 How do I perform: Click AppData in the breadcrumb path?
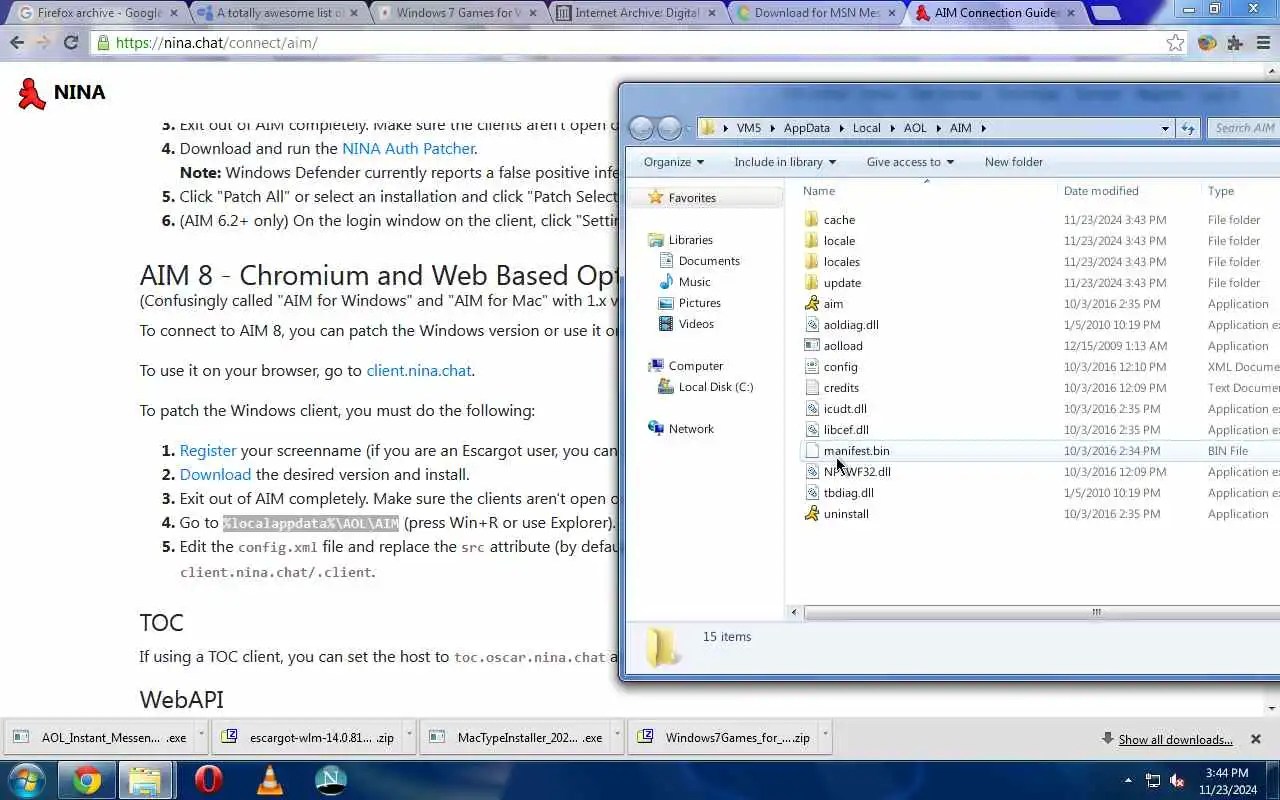[806, 128]
